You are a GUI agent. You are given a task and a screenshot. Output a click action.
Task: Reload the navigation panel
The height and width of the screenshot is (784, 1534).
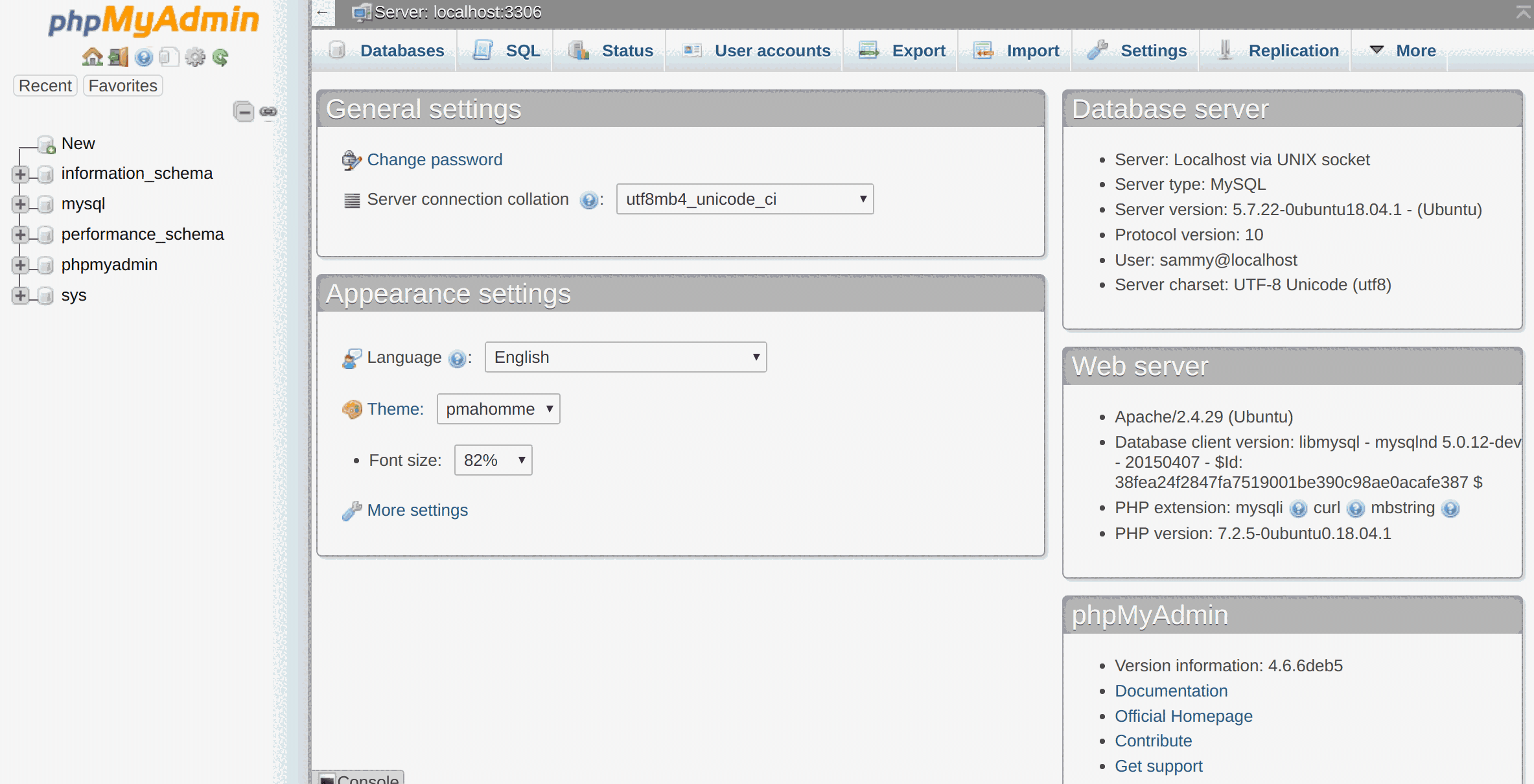click(x=221, y=57)
